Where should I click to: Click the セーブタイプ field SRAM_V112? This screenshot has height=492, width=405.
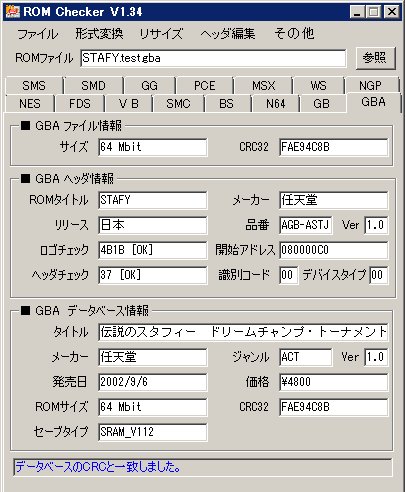tap(153, 432)
